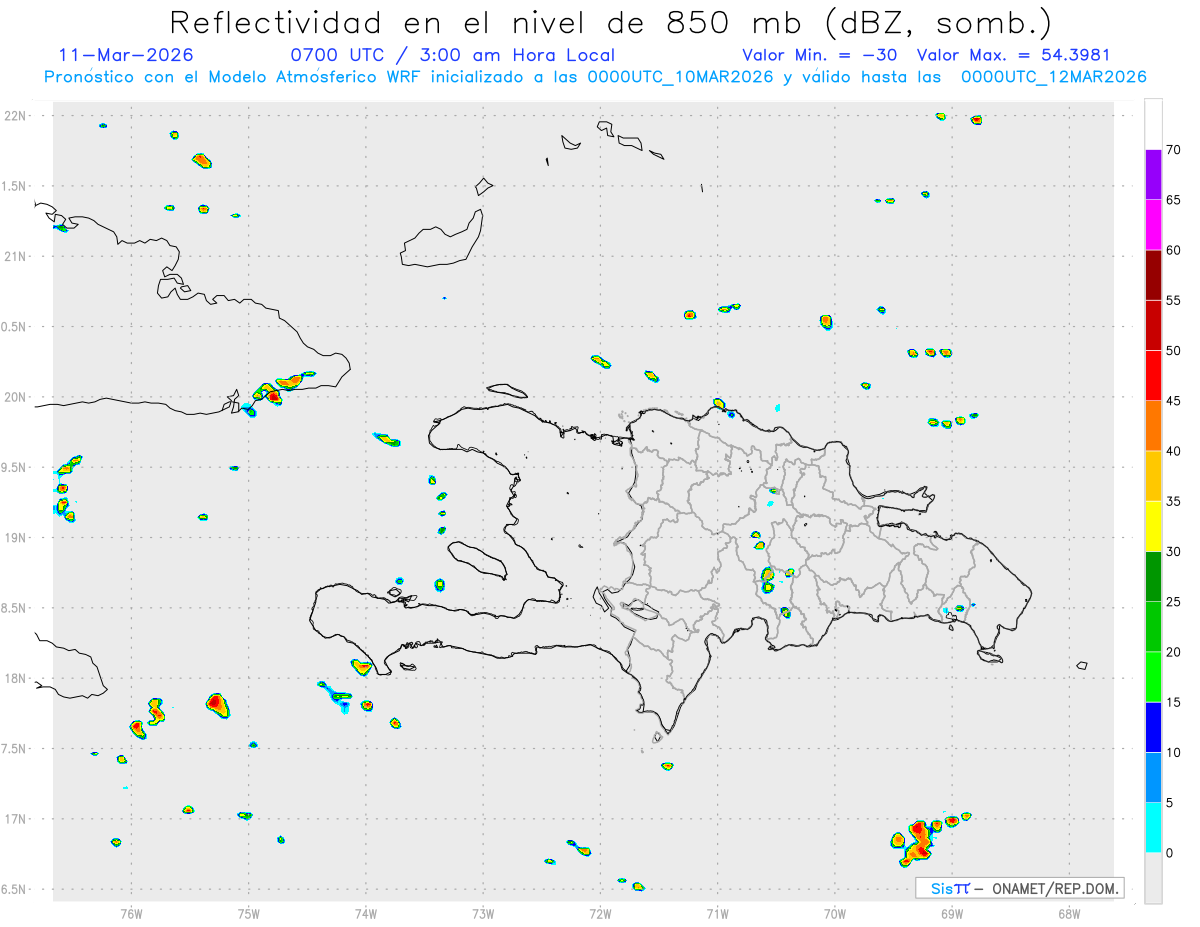Click the colorbar label '60'

coord(1174,250)
